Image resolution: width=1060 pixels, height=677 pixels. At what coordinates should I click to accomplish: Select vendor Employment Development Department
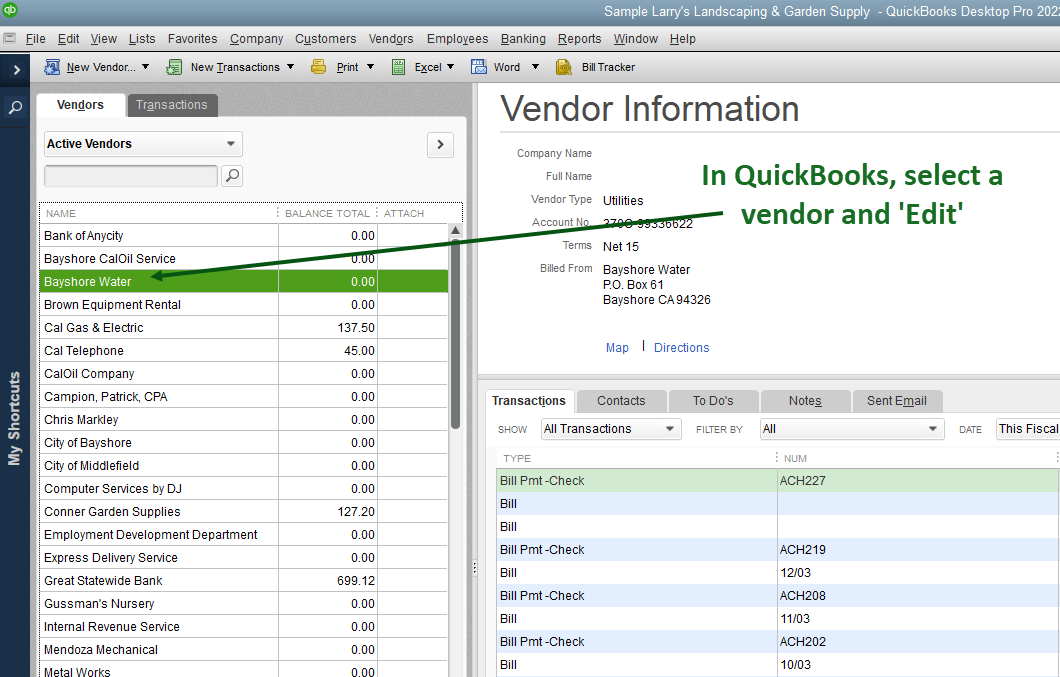243,534
